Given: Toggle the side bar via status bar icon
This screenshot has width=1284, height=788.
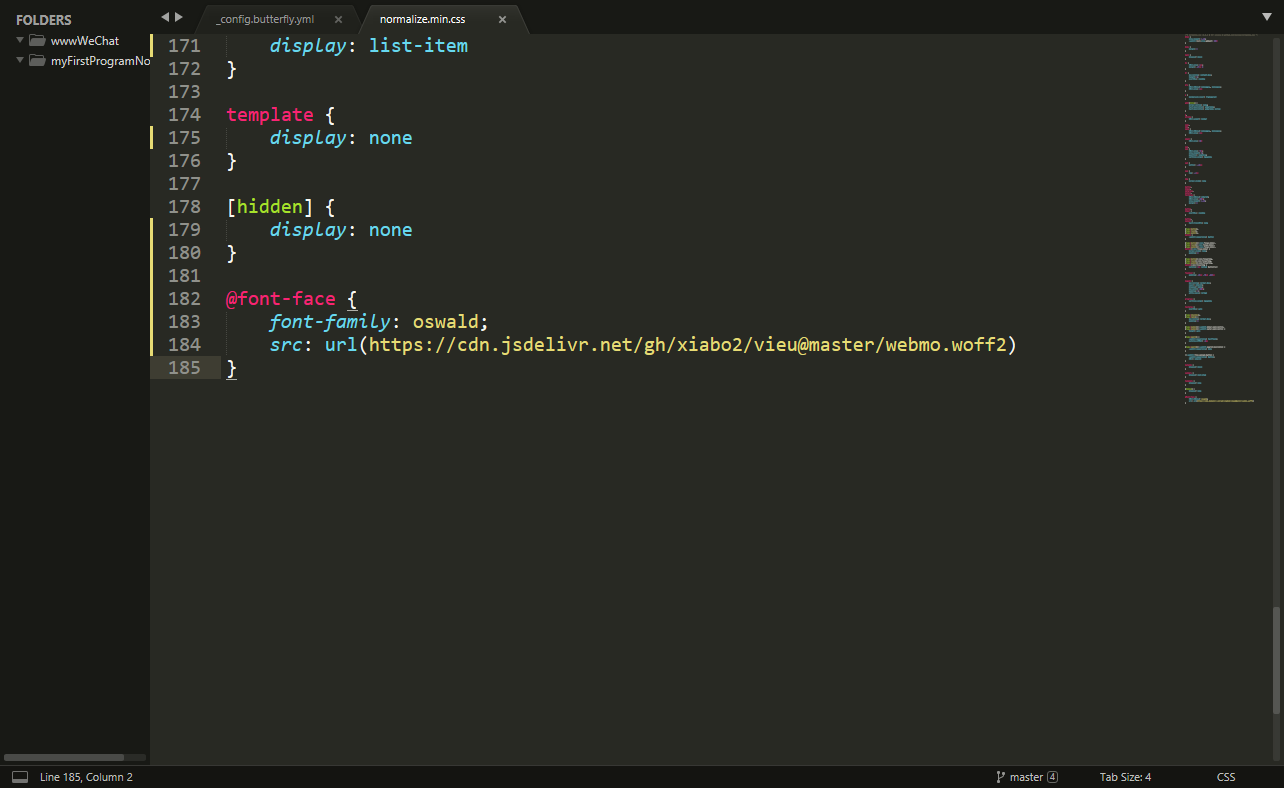Looking at the screenshot, I should [20, 777].
